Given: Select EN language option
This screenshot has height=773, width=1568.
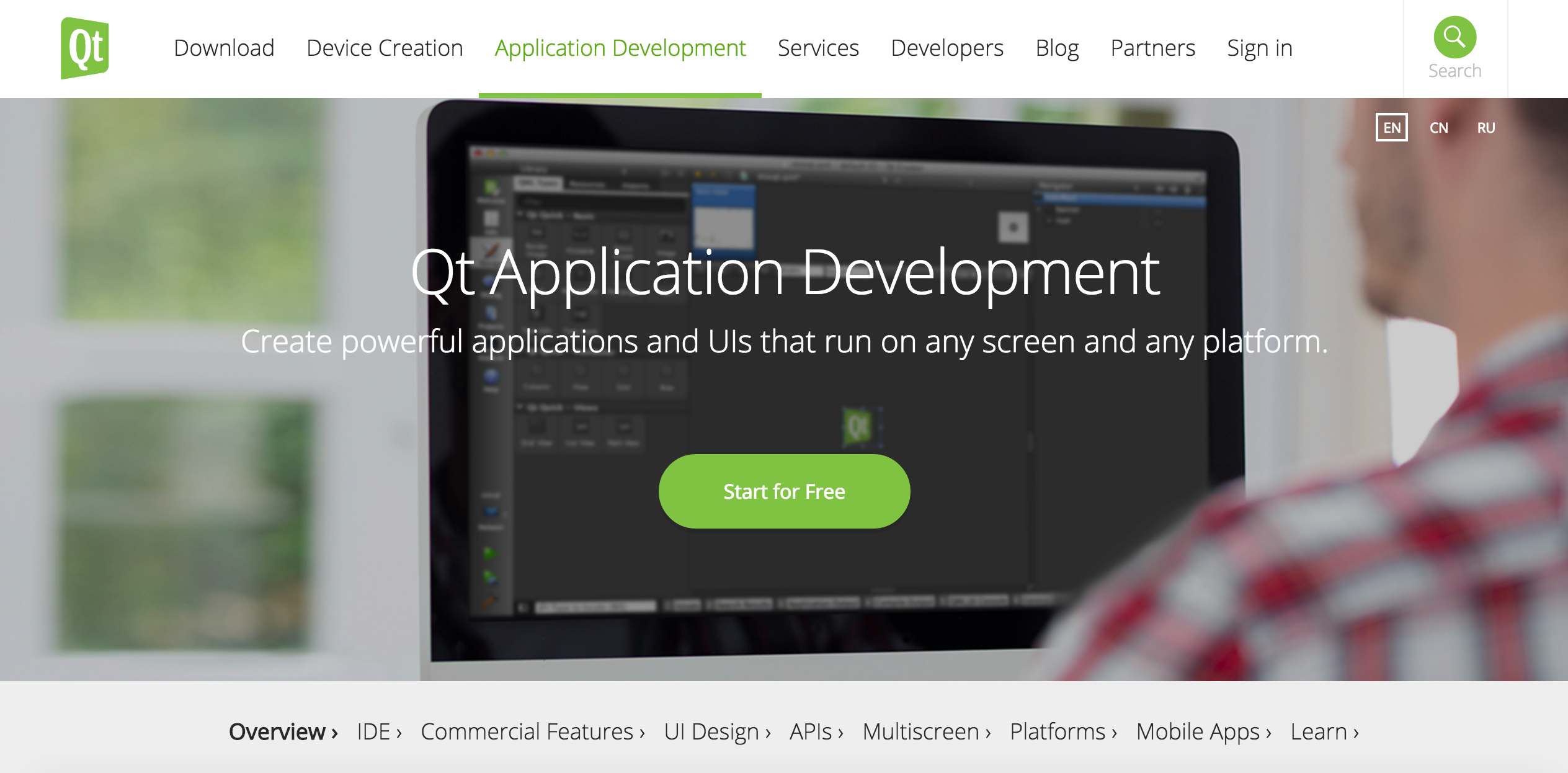Looking at the screenshot, I should [1392, 128].
